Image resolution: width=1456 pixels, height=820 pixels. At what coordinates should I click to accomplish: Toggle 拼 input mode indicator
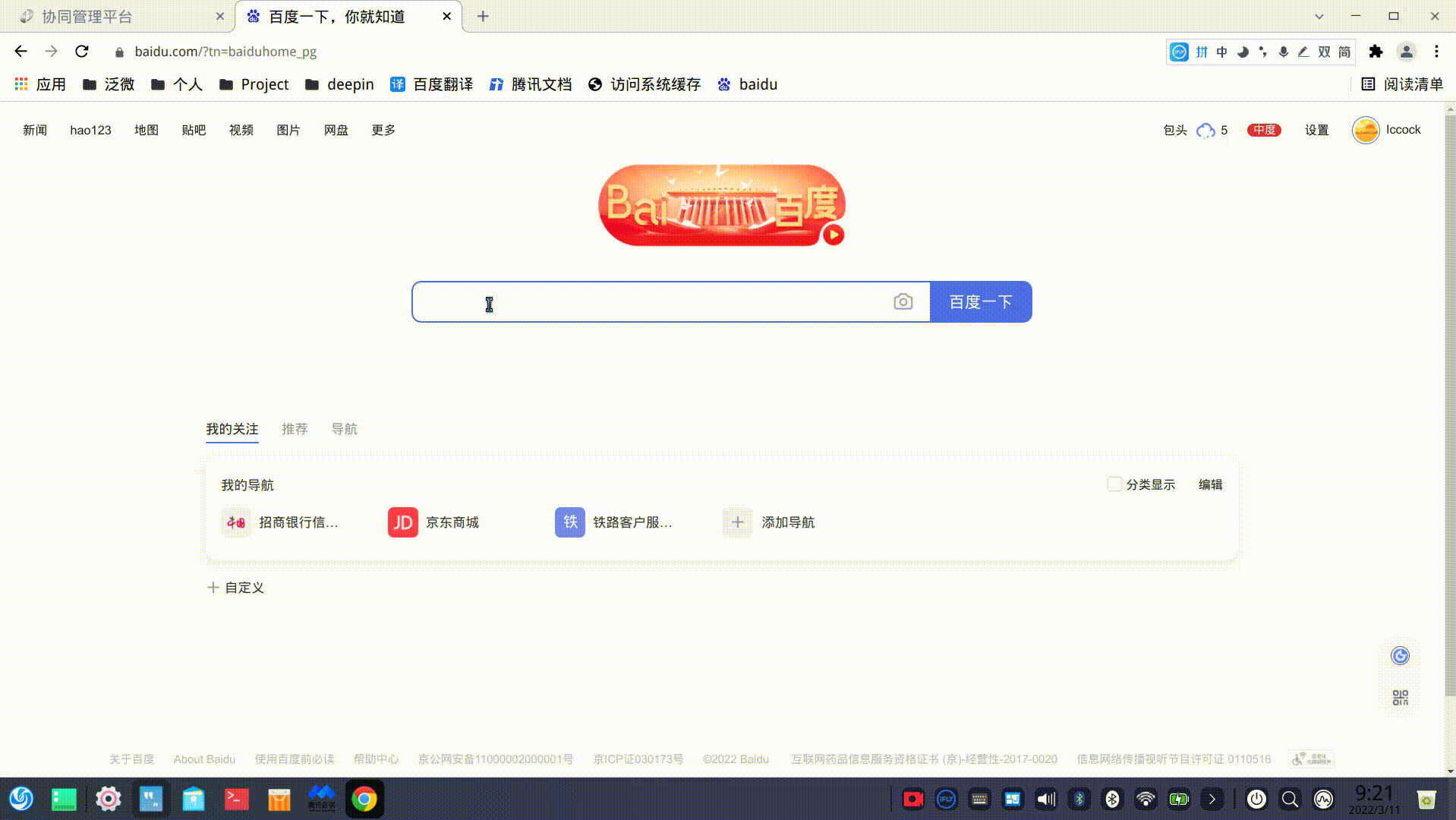pos(1201,52)
